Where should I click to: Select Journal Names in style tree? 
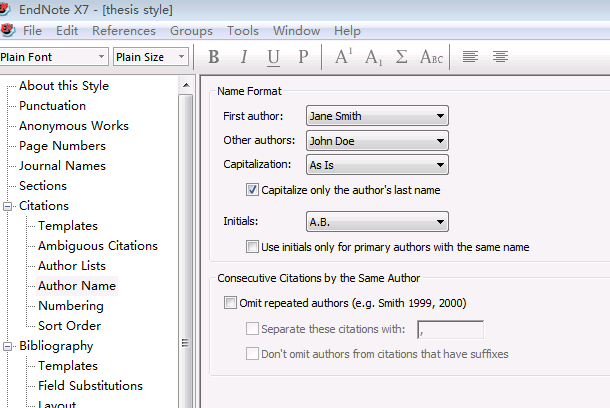[62, 166]
